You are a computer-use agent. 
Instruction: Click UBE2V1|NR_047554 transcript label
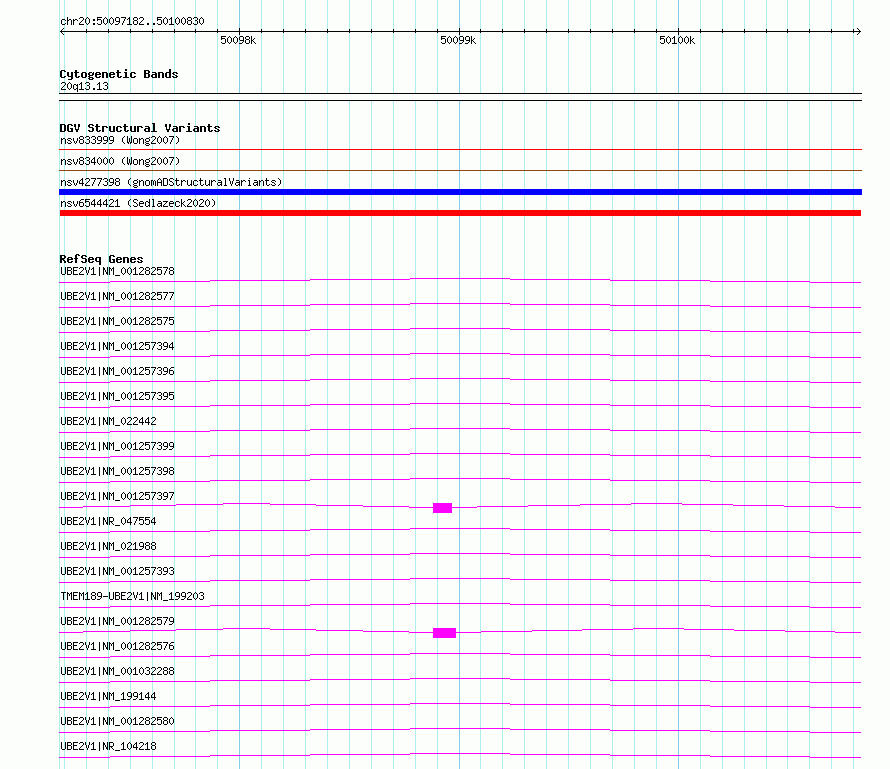point(108,521)
